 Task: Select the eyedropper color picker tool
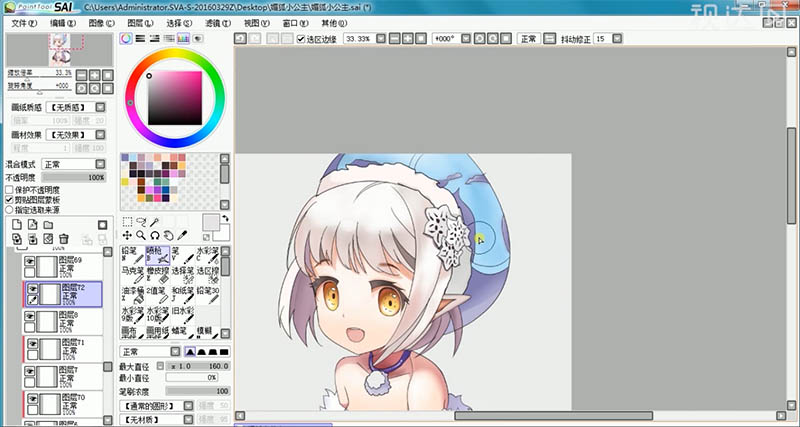[182, 236]
